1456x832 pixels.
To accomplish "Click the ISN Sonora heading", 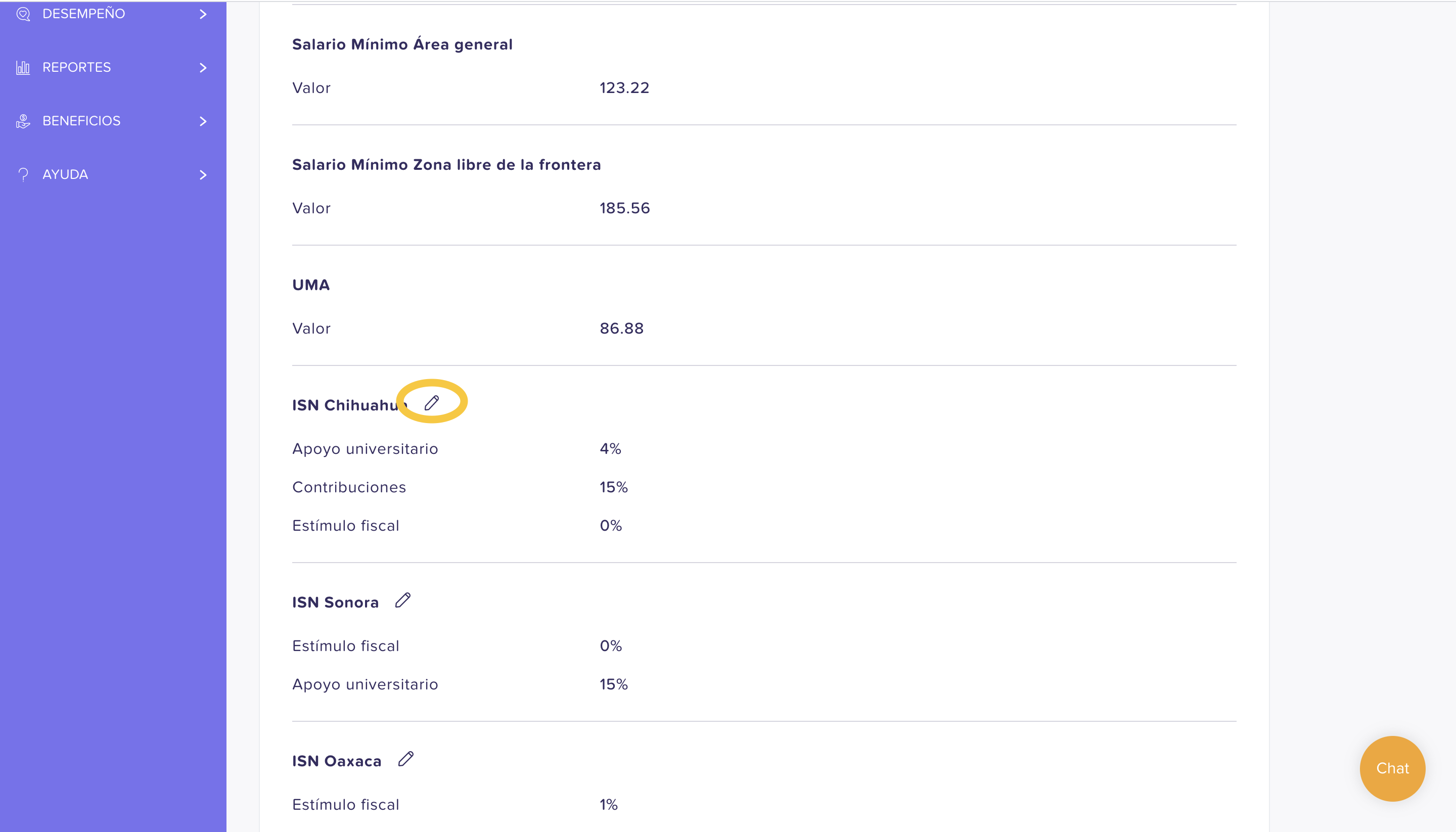I will pyautogui.click(x=335, y=603).
